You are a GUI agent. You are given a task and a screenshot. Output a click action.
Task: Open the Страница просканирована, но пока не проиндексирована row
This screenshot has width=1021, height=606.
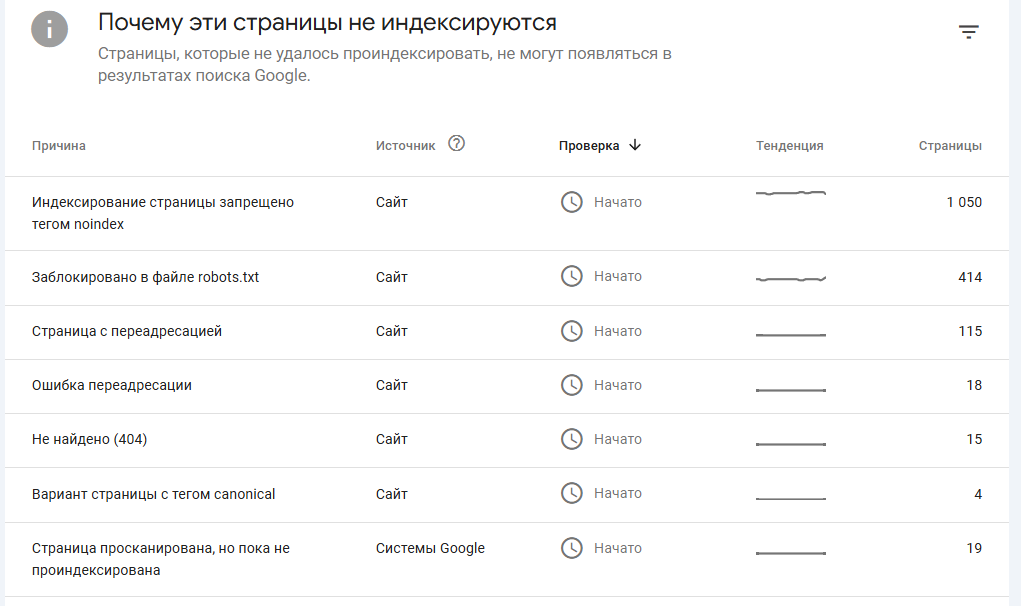click(x=161, y=559)
